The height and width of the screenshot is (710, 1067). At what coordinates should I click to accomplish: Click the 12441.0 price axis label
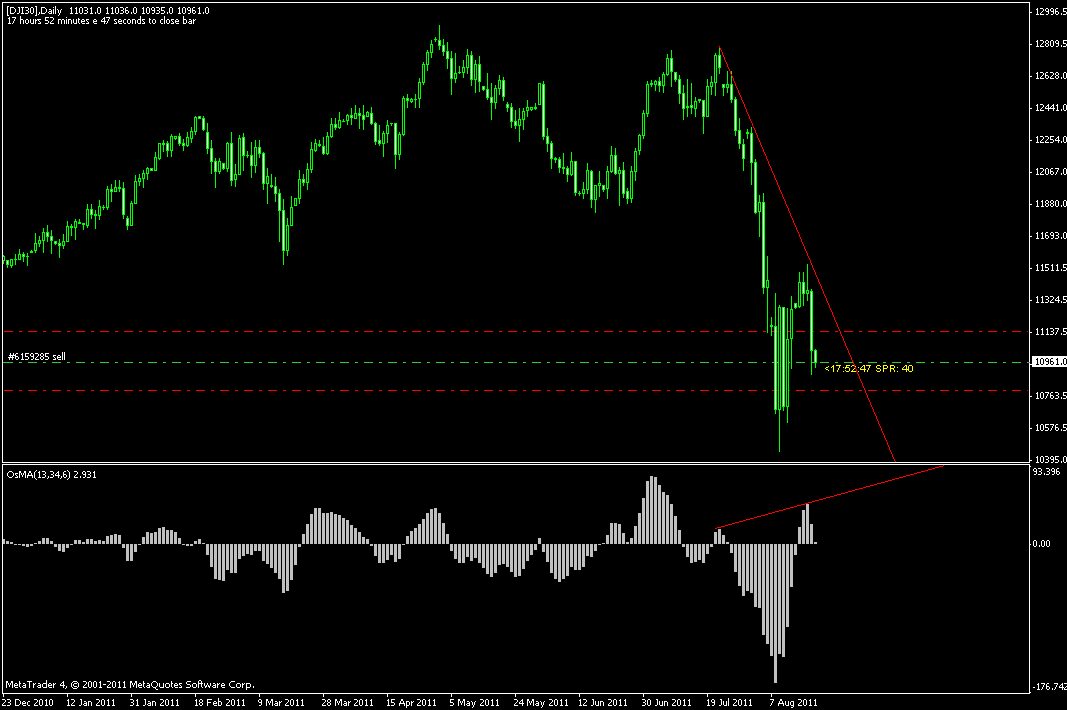(x=1050, y=108)
